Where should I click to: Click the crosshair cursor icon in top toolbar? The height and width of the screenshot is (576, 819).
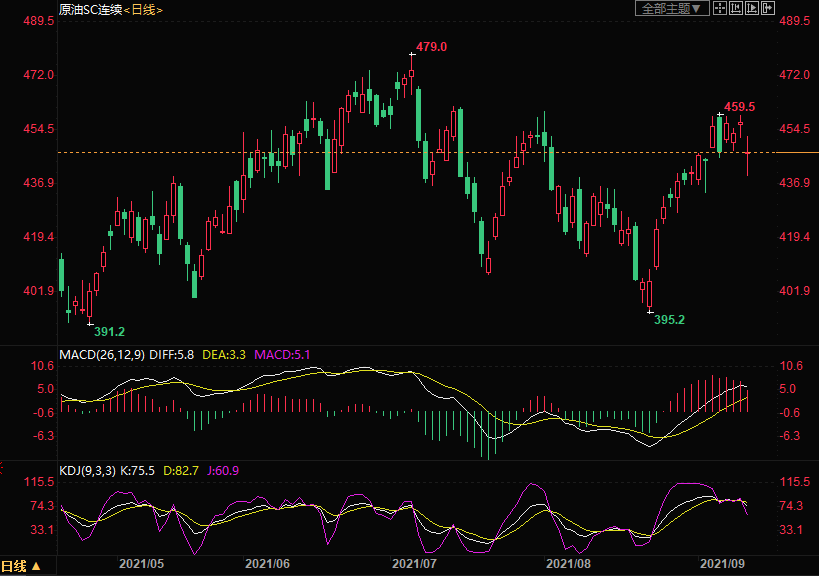720,8
